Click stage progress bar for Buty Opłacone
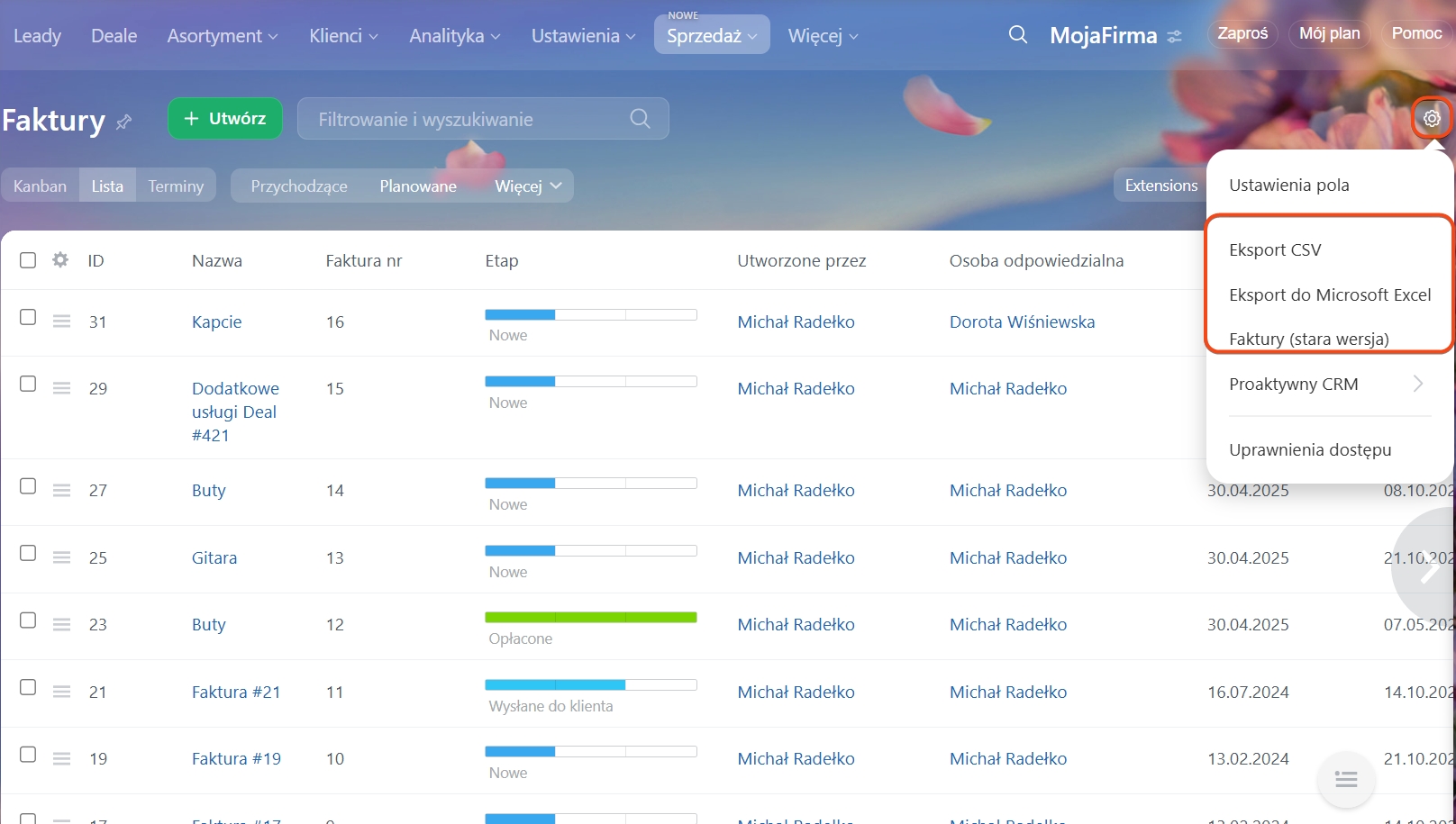 click(x=590, y=618)
